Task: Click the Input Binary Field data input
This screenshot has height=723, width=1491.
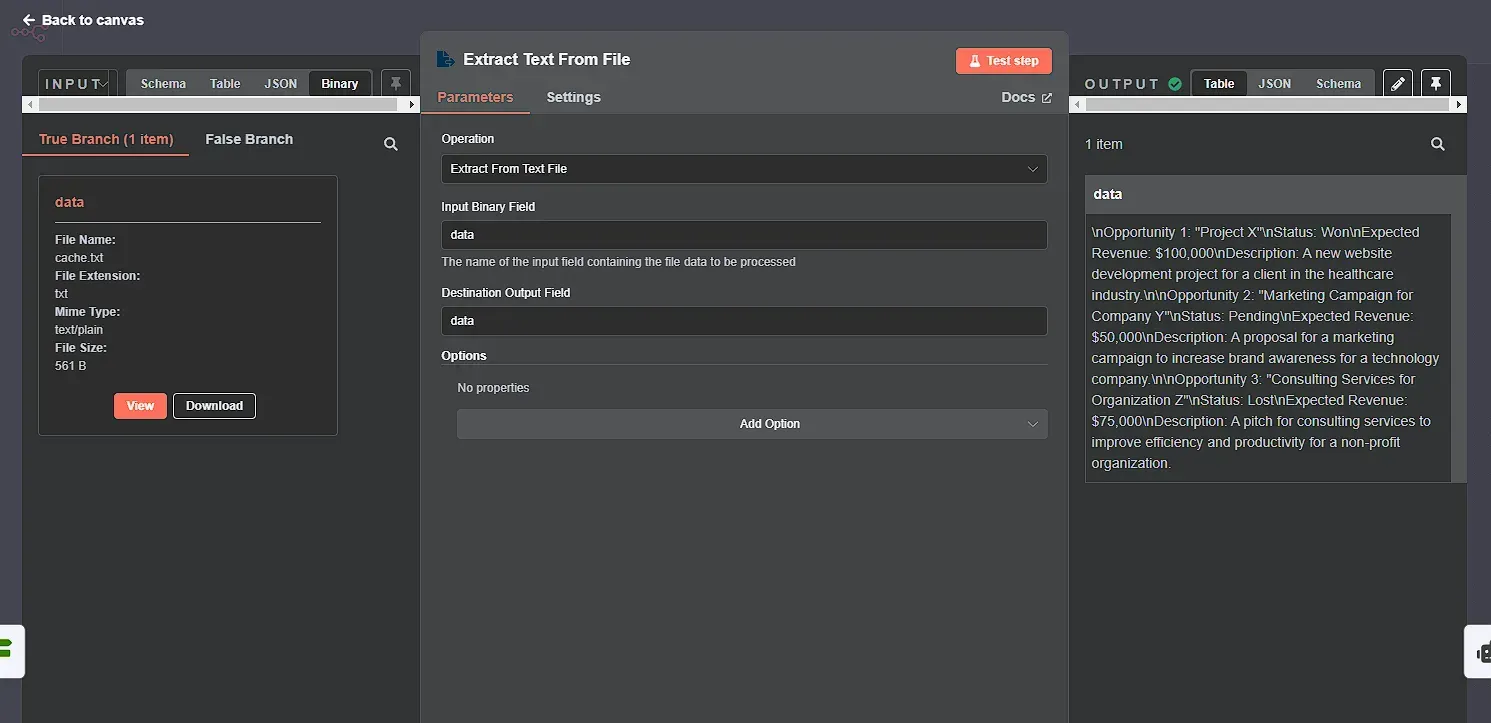Action: (x=743, y=234)
